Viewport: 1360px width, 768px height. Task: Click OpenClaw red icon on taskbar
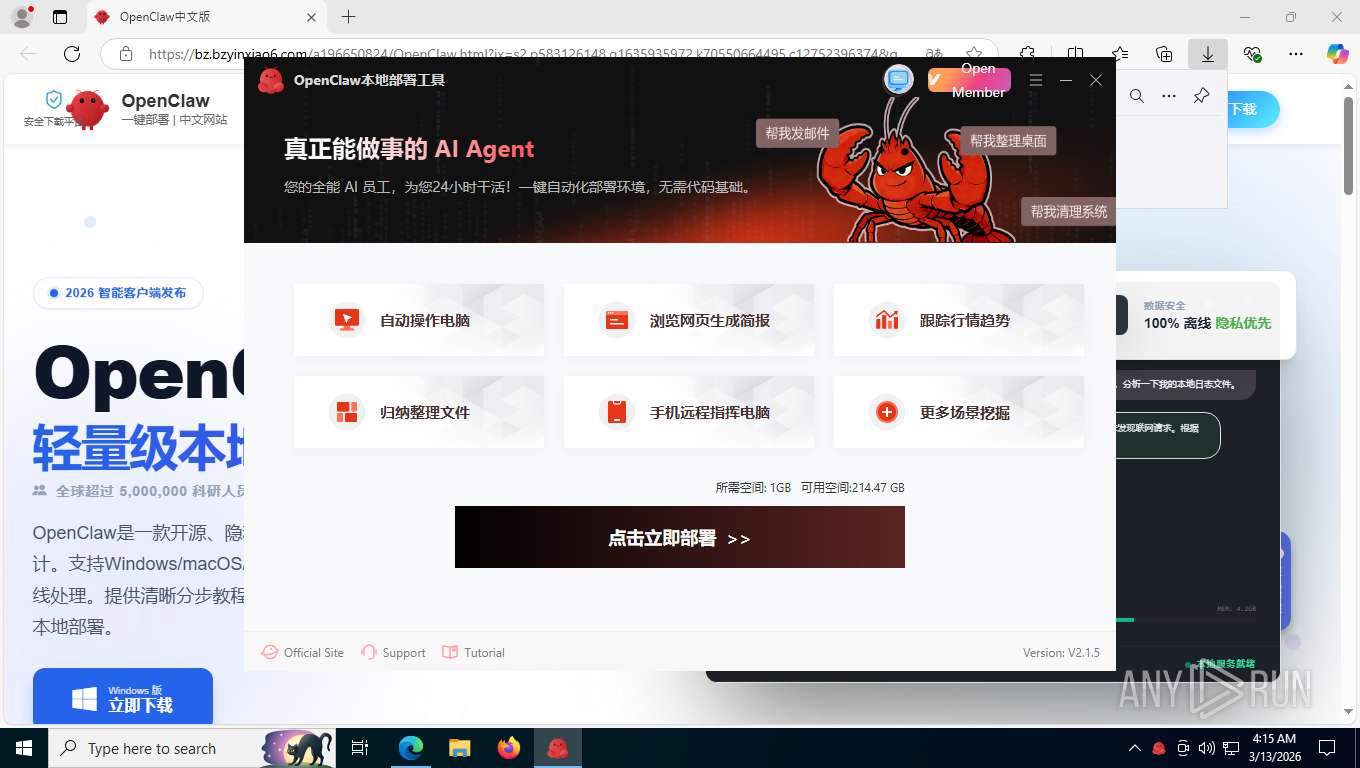point(558,748)
